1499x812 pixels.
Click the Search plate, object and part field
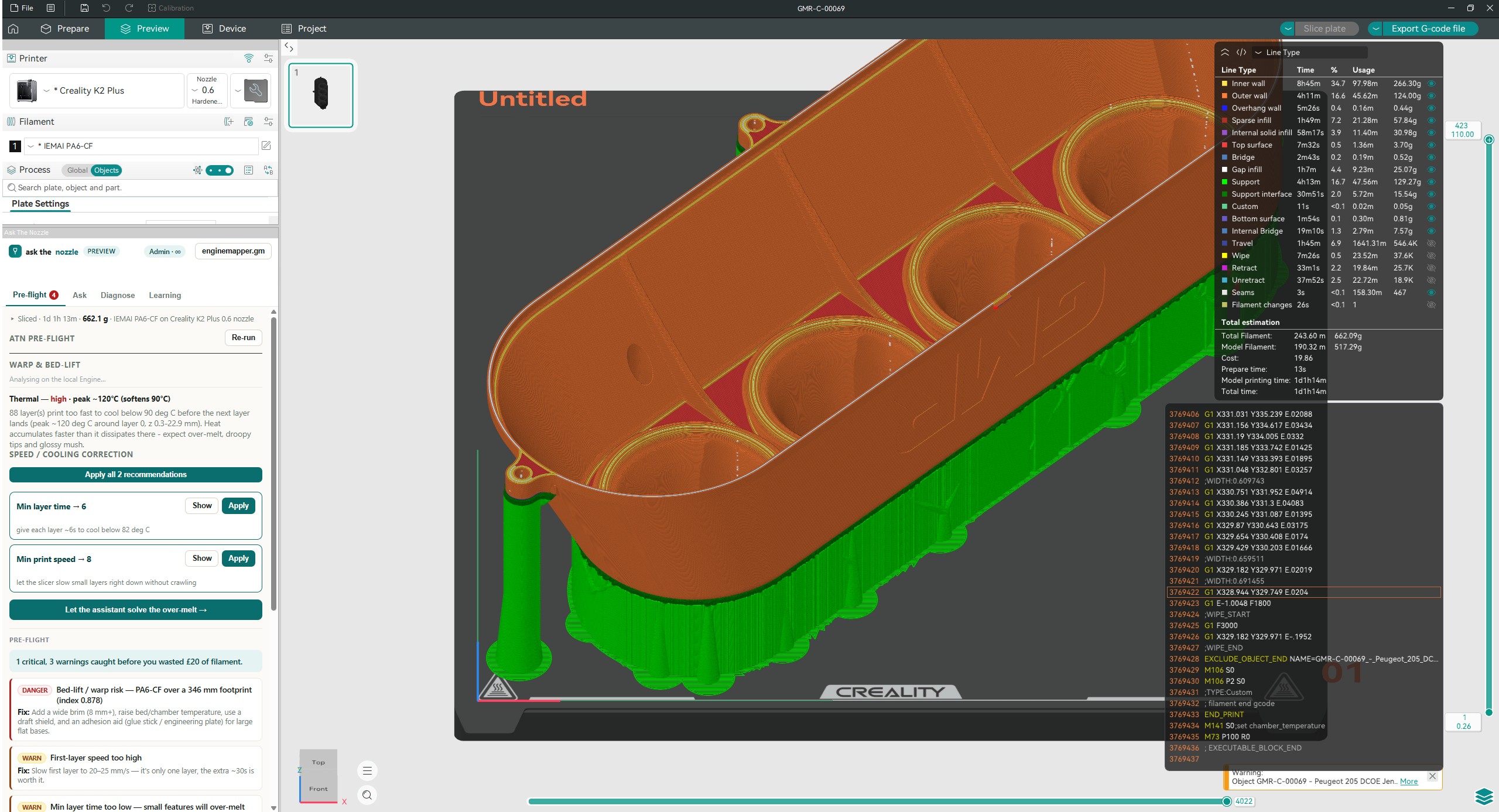point(141,188)
